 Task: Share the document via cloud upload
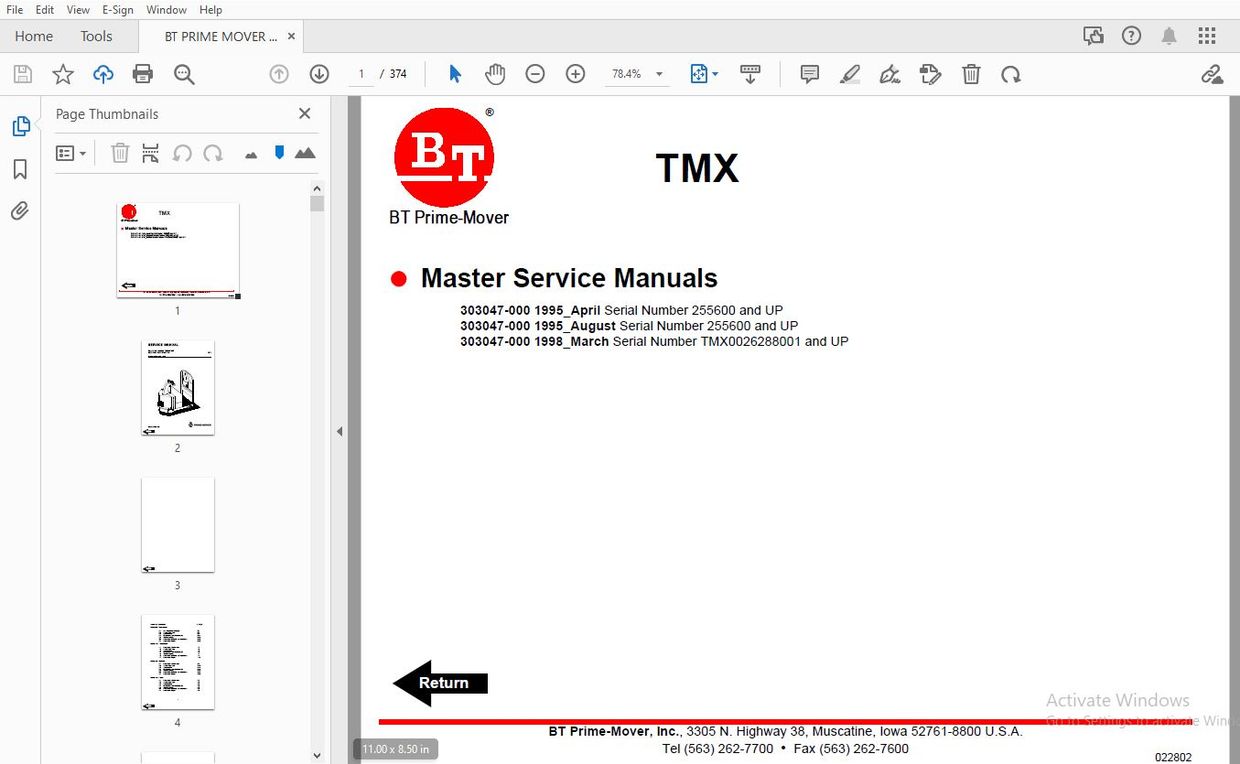pyautogui.click(x=103, y=73)
